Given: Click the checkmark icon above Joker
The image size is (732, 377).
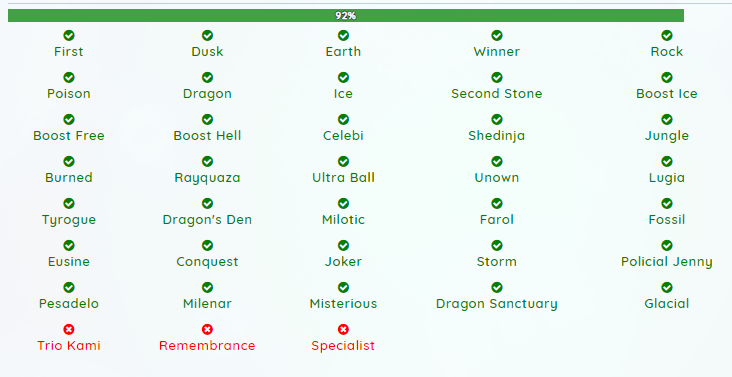Looking at the screenshot, I should click(x=343, y=245).
